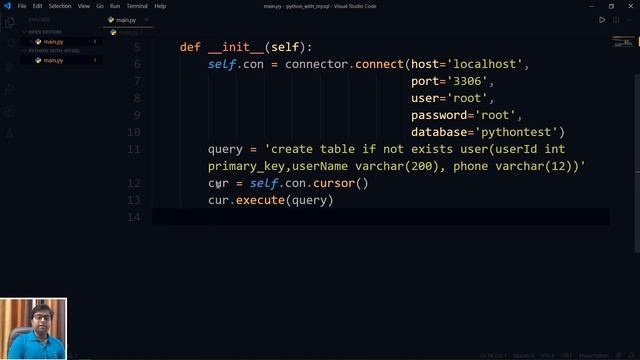Open the Terminal menu
Viewport: 640px width, 360px height.
point(137,6)
